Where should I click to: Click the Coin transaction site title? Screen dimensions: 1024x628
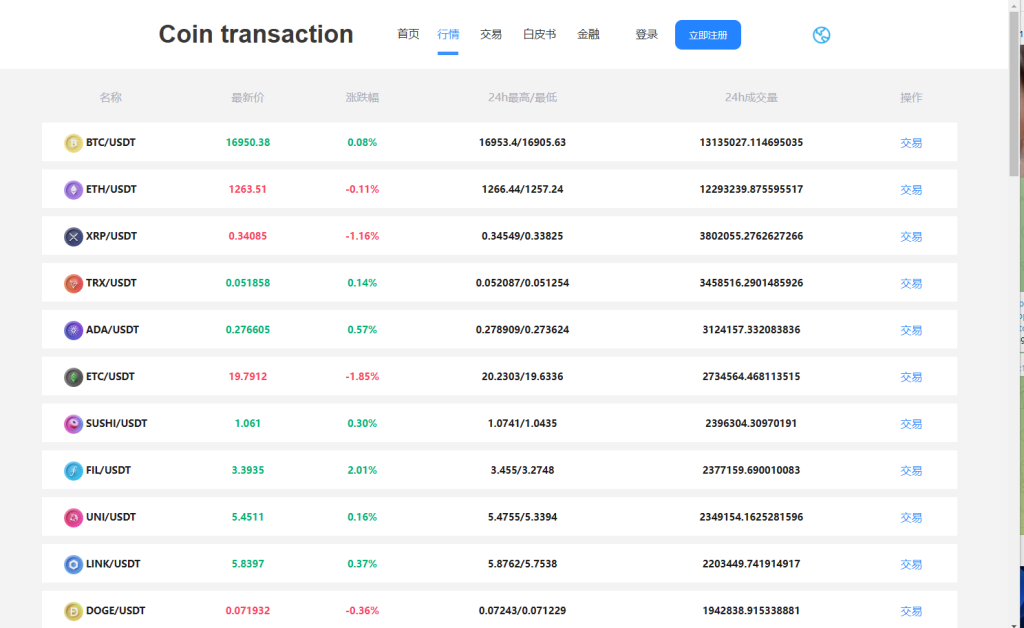point(256,34)
